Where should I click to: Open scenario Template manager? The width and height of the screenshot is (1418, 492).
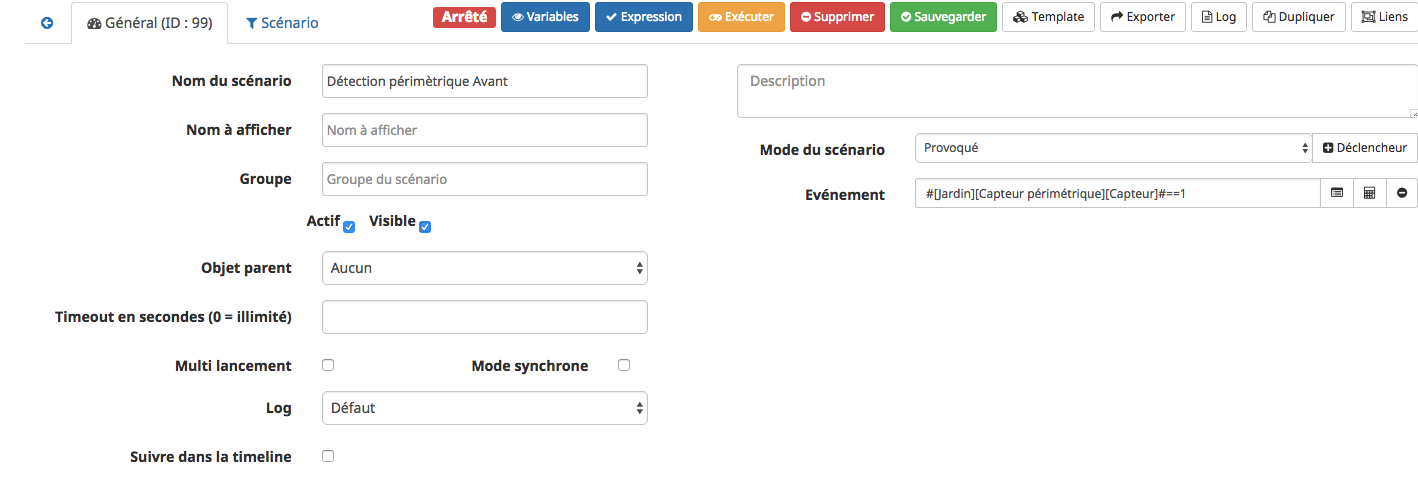(x=1048, y=17)
